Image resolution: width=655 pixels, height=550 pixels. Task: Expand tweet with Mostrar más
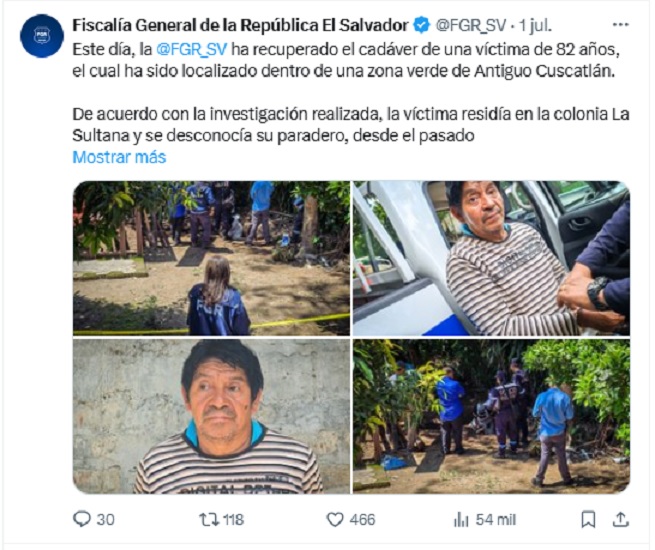(x=119, y=157)
